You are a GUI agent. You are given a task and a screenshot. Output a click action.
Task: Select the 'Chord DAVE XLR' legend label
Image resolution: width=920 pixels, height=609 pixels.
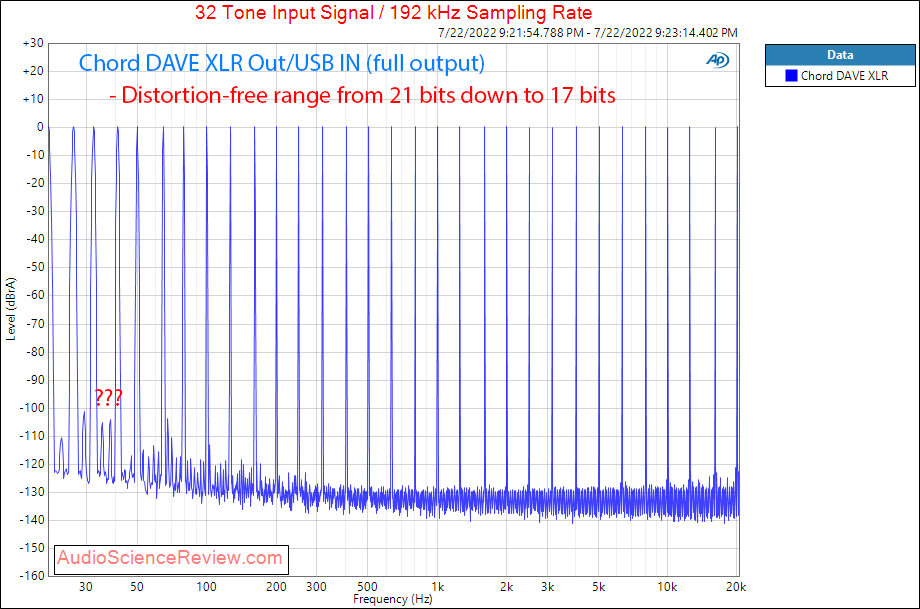[x=844, y=76]
